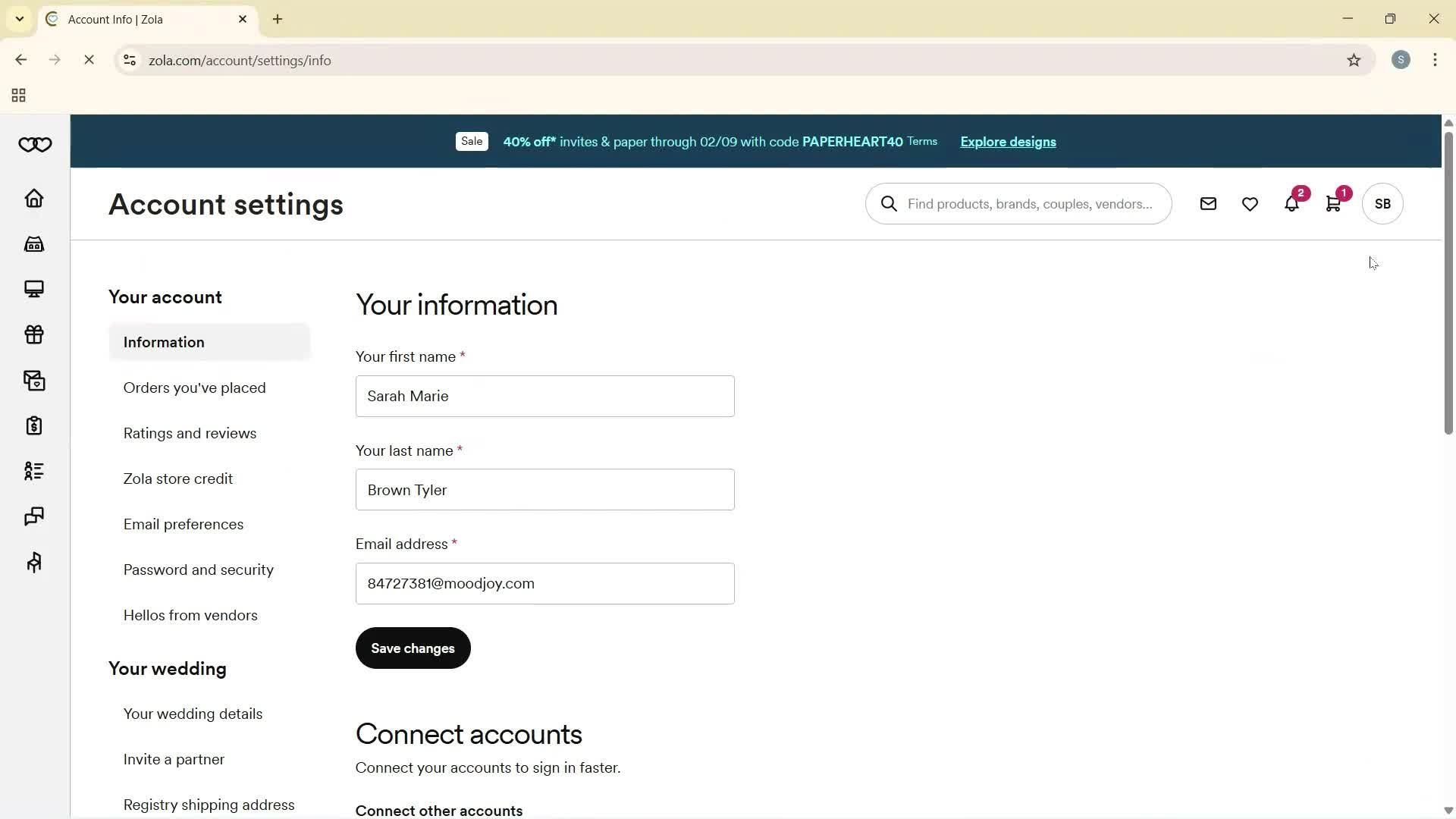
Task: Open the guest list icon
Action: click(34, 471)
